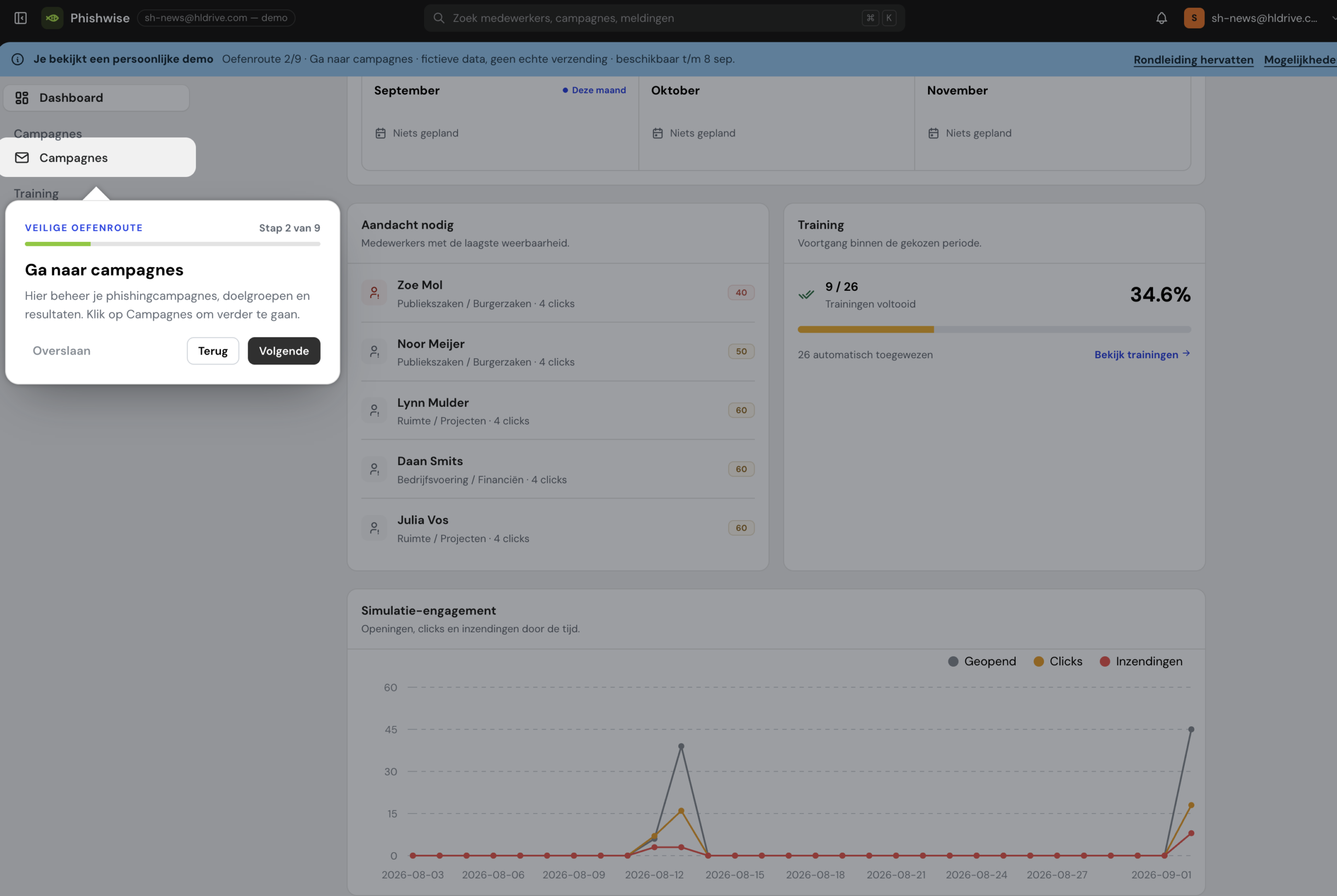
Task: Click the search magnifier icon
Action: (x=438, y=18)
